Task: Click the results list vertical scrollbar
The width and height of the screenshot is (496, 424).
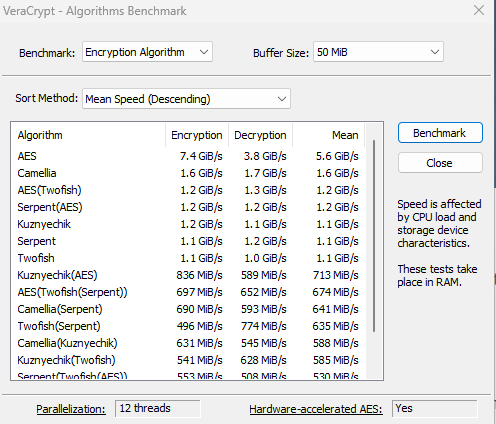Action: click(x=374, y=236)
